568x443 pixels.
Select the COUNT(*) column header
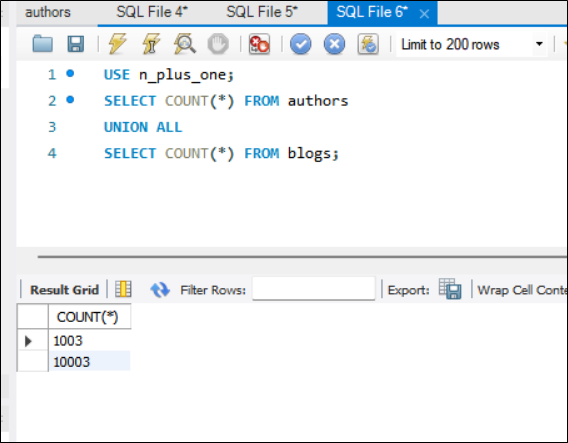click(x=89, y=317)
